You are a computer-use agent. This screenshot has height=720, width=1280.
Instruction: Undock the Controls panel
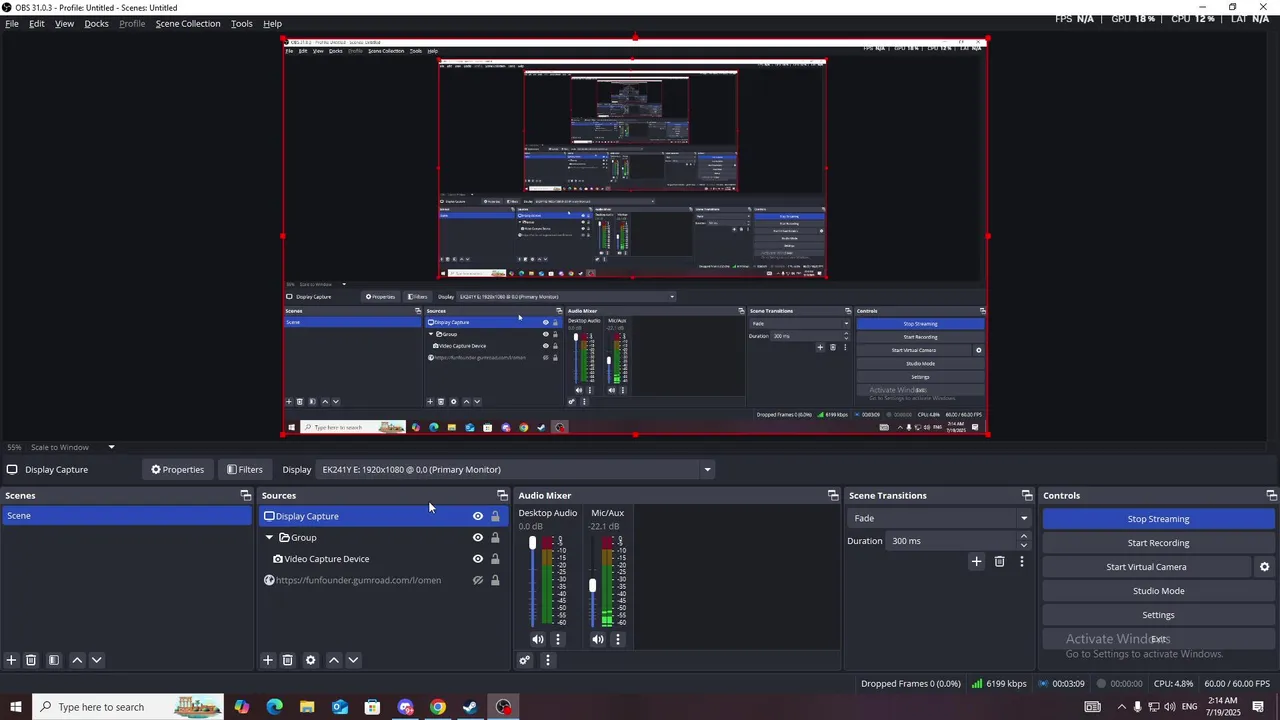coord(1271,495)
